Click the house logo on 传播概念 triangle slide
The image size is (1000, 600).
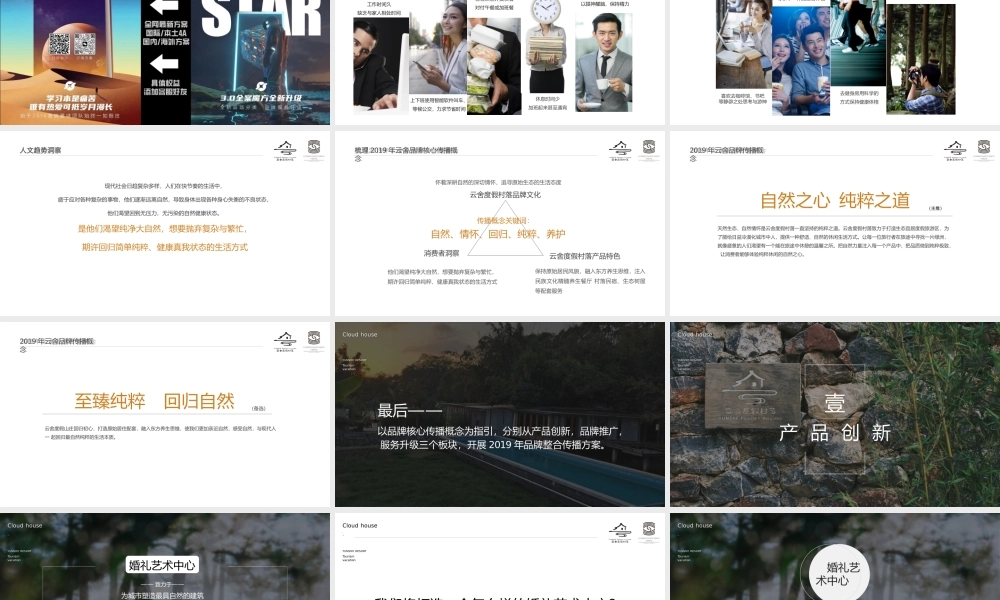pos(620,149)
